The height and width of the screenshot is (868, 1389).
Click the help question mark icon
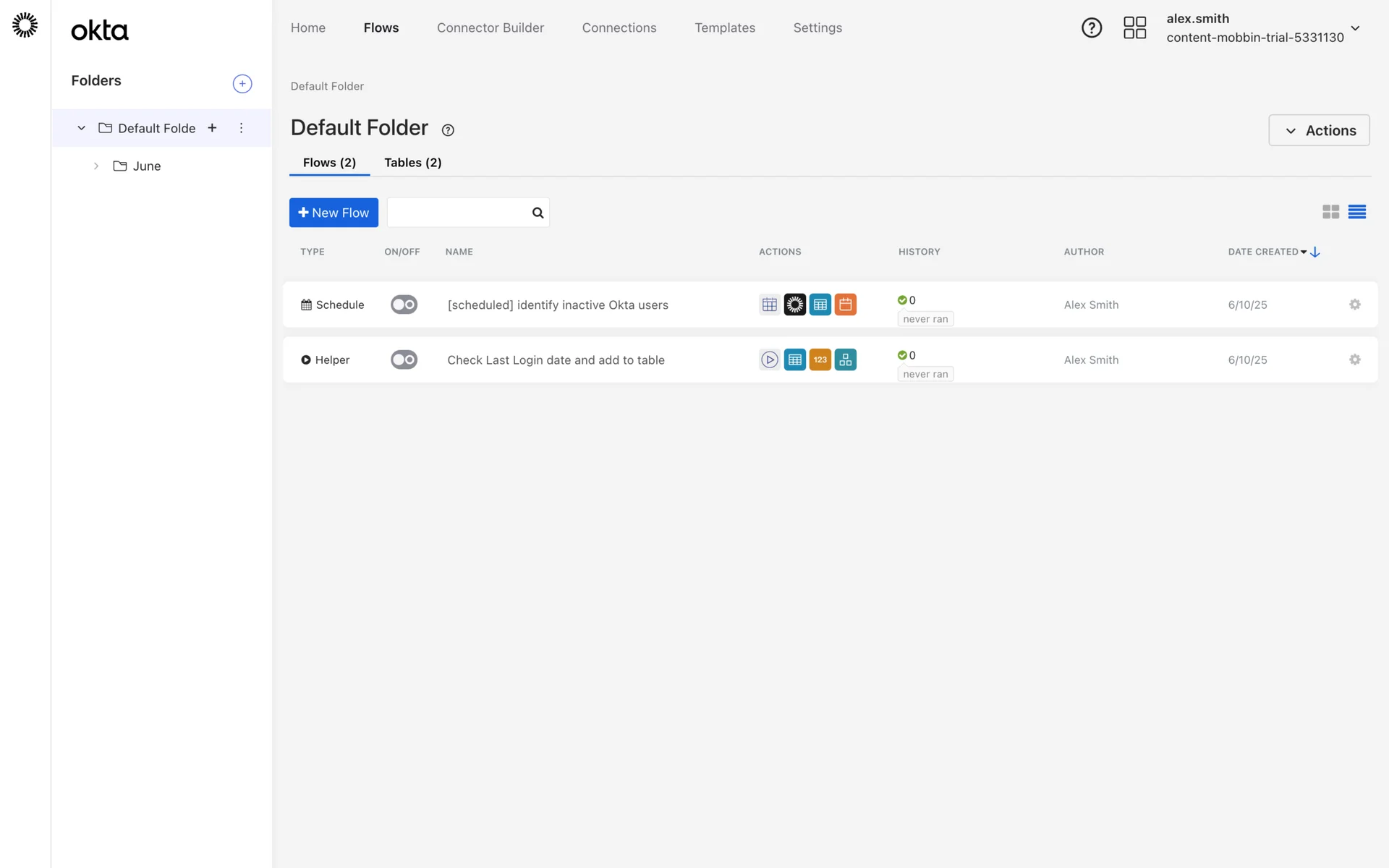coord(1091,27)
